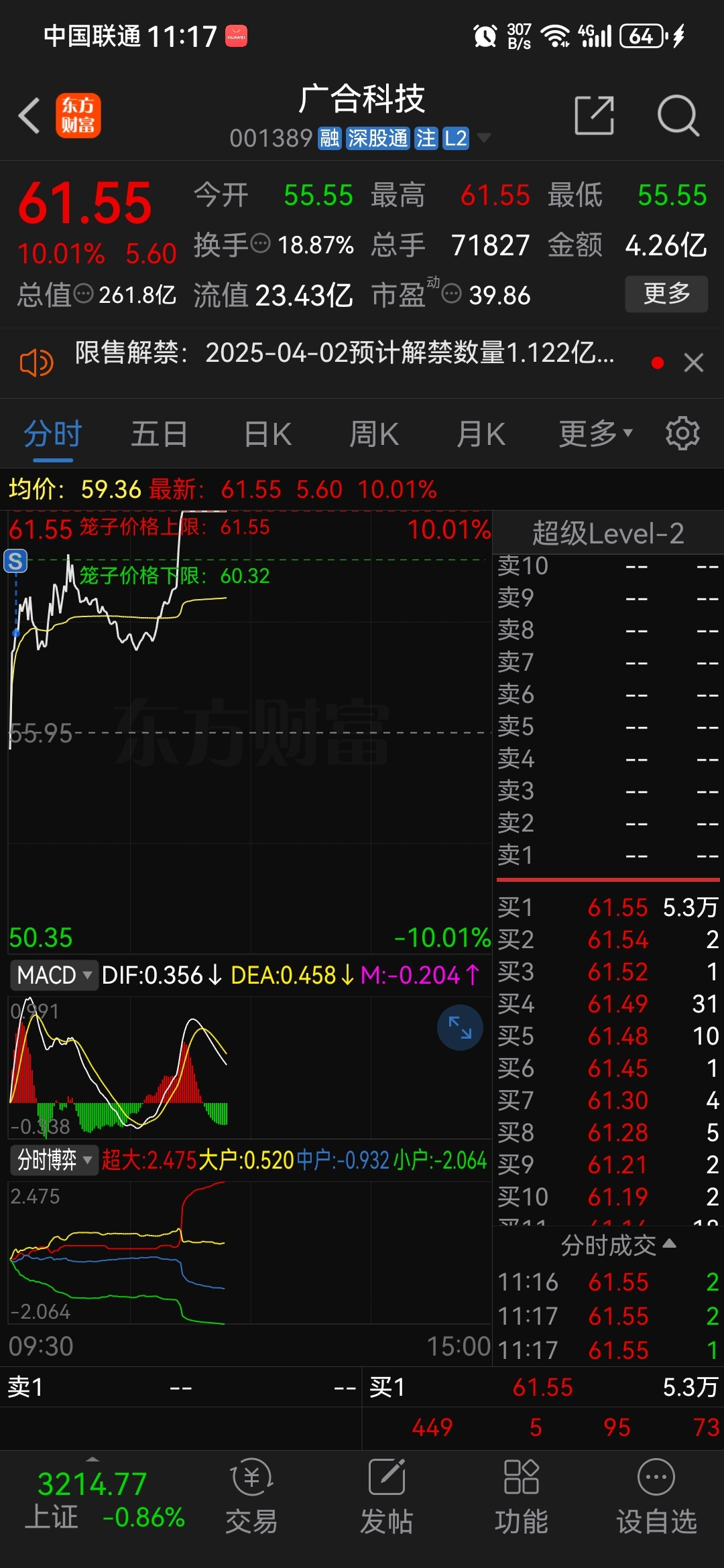724x1568 pixels.
Task: Tap the 深股通 badge
Action: coord(377,139)
